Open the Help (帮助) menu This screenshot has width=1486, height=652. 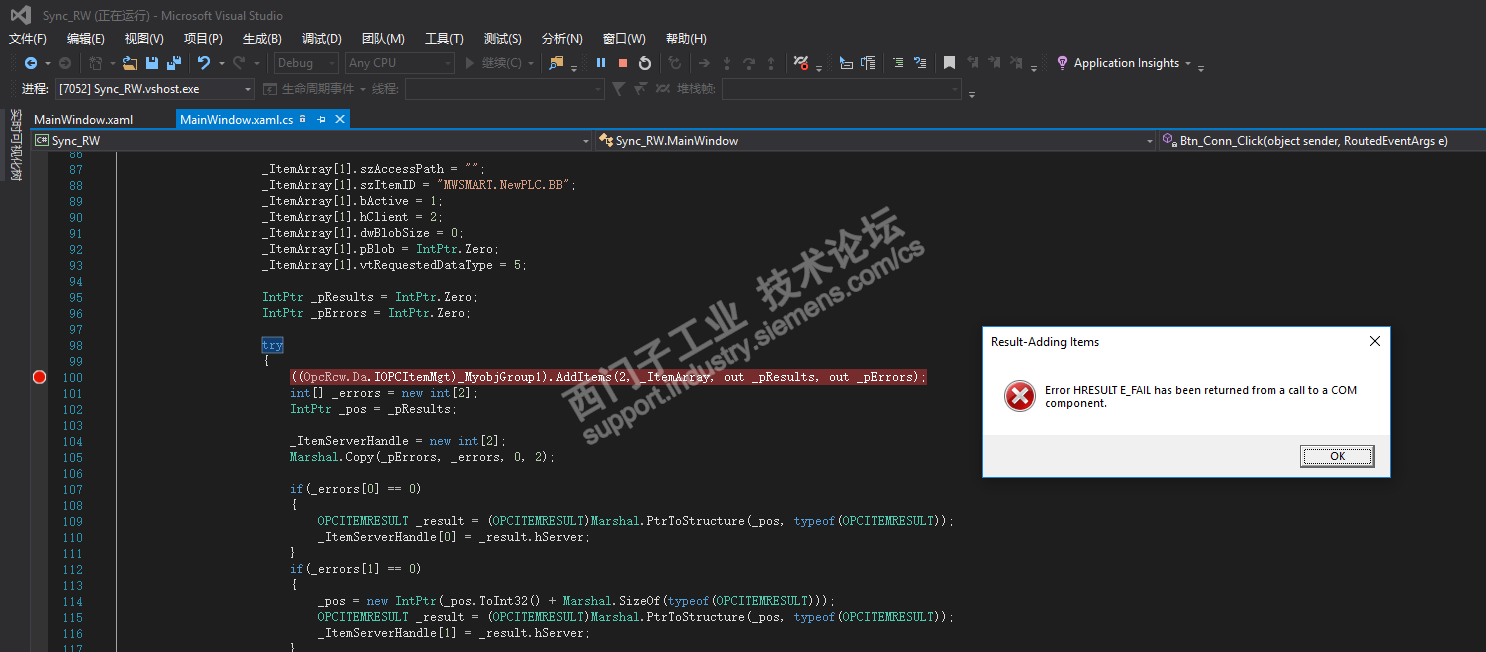coord(686,39)
